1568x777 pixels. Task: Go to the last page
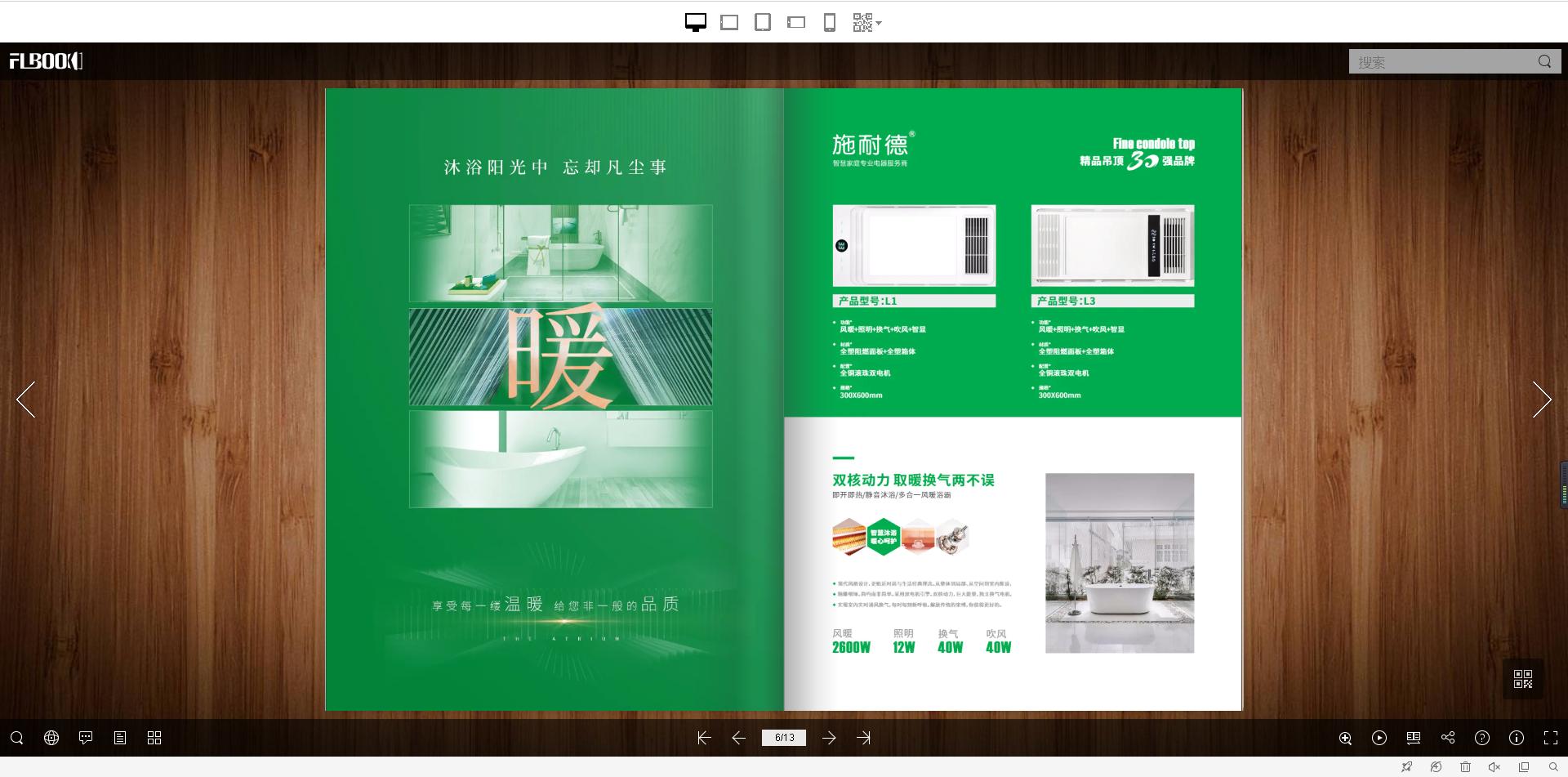[x=864, y=738]
